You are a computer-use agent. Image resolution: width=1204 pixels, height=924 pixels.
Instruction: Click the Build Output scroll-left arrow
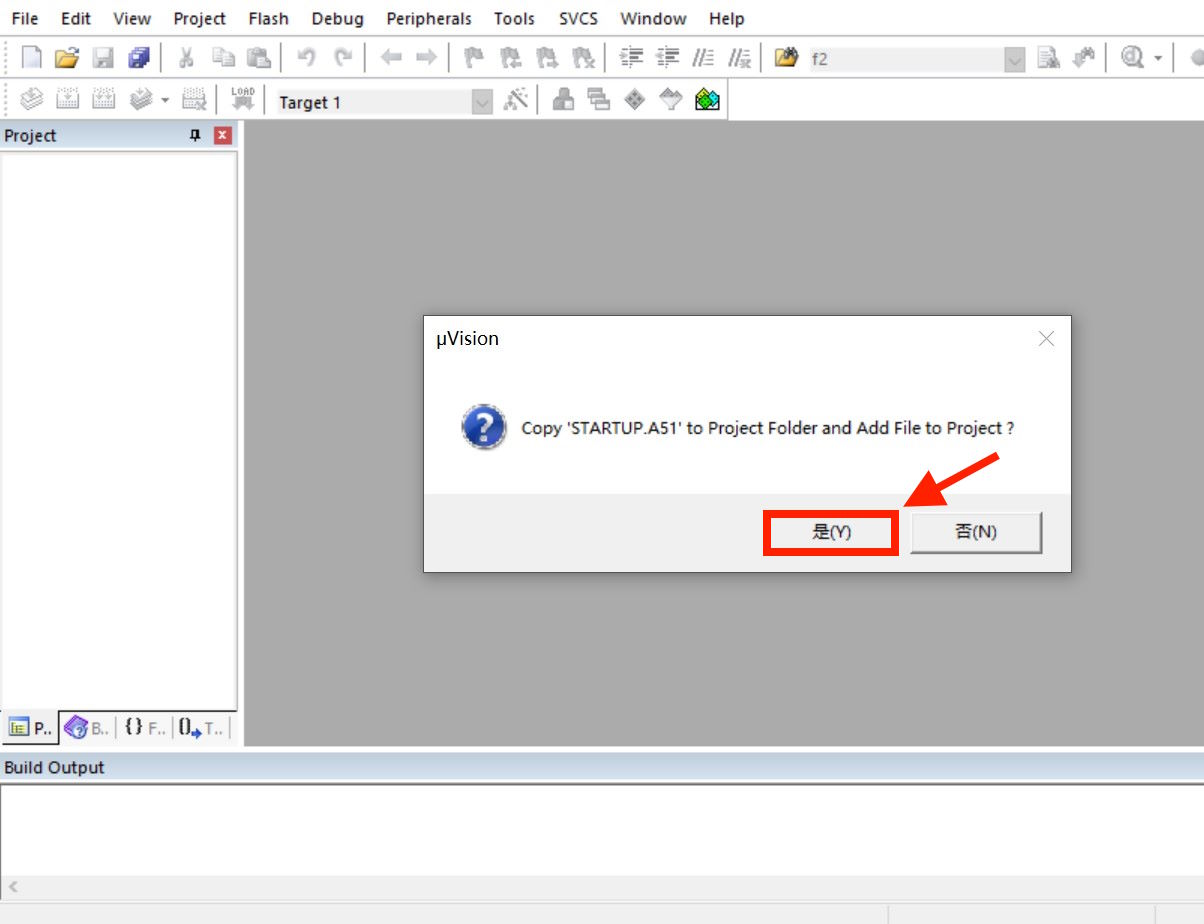pos(13,888)
